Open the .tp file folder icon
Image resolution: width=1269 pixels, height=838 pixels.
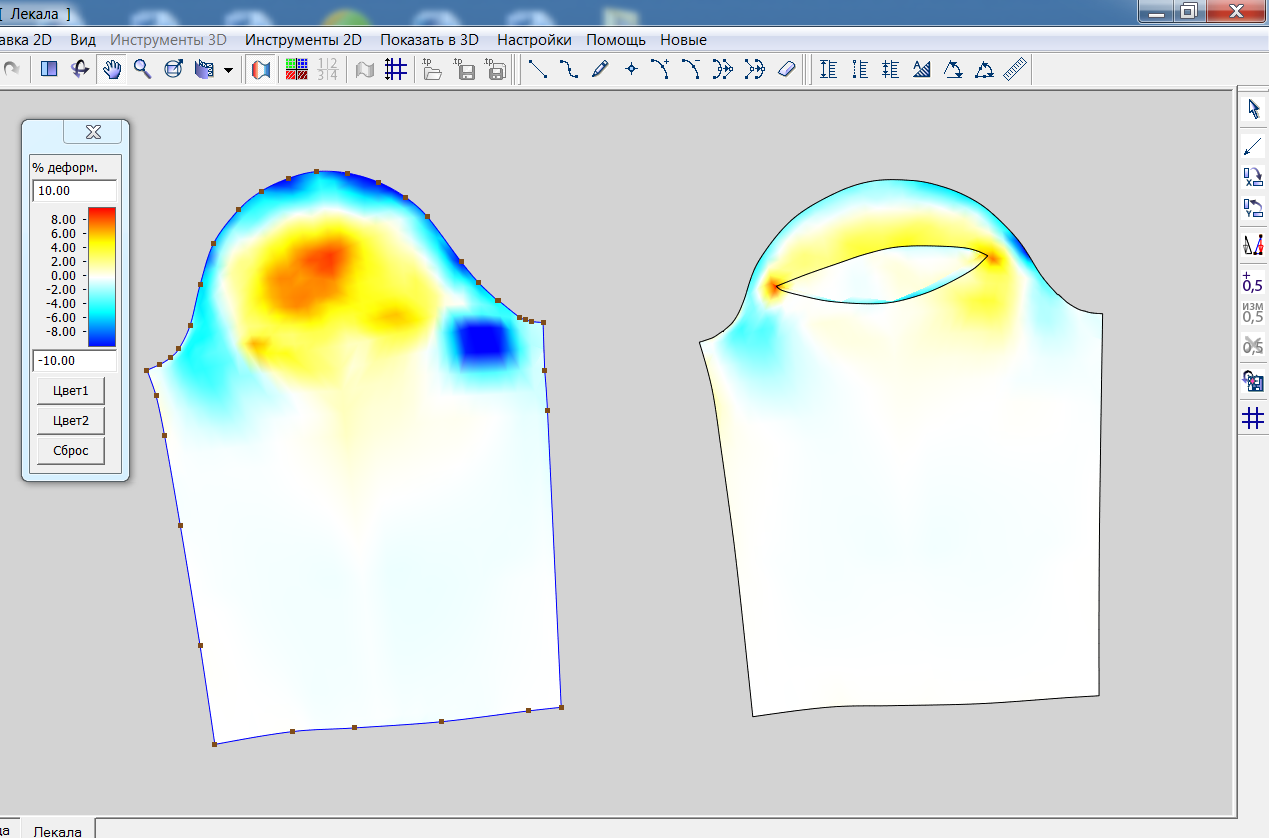432,69
